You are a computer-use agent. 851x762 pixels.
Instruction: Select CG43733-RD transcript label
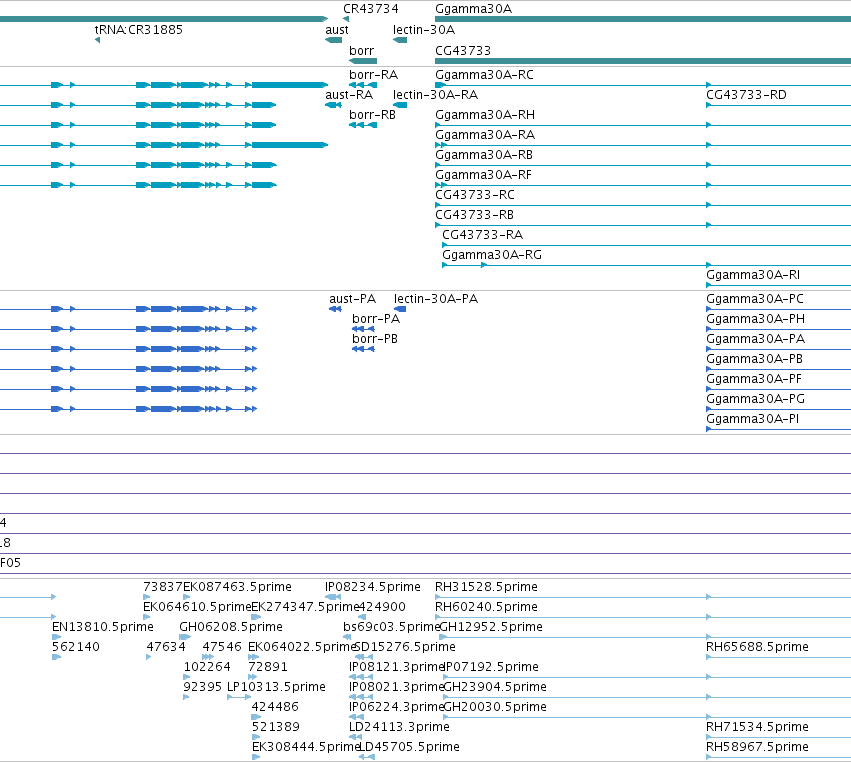[x=746, y=95]
